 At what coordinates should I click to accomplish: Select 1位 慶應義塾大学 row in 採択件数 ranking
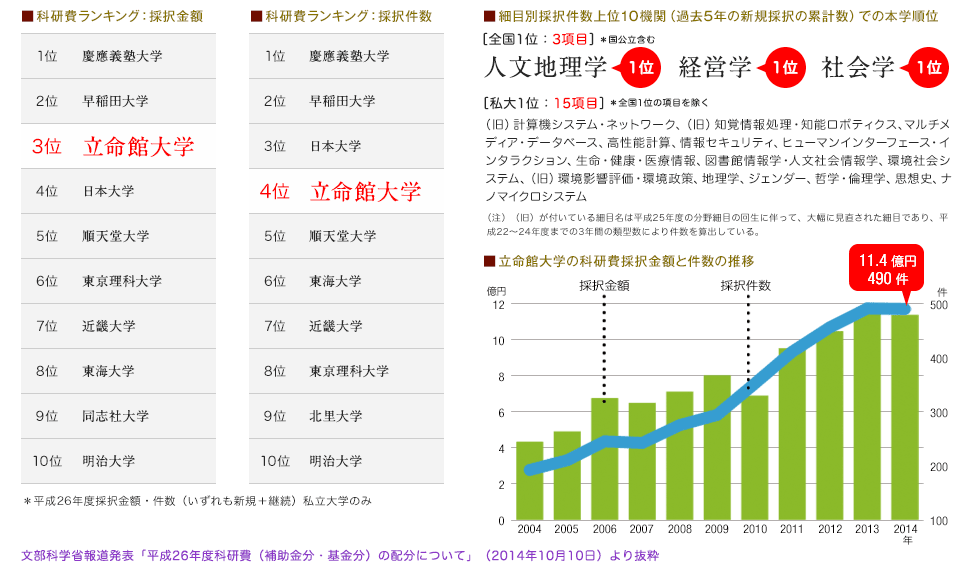(x=346, y=56)
